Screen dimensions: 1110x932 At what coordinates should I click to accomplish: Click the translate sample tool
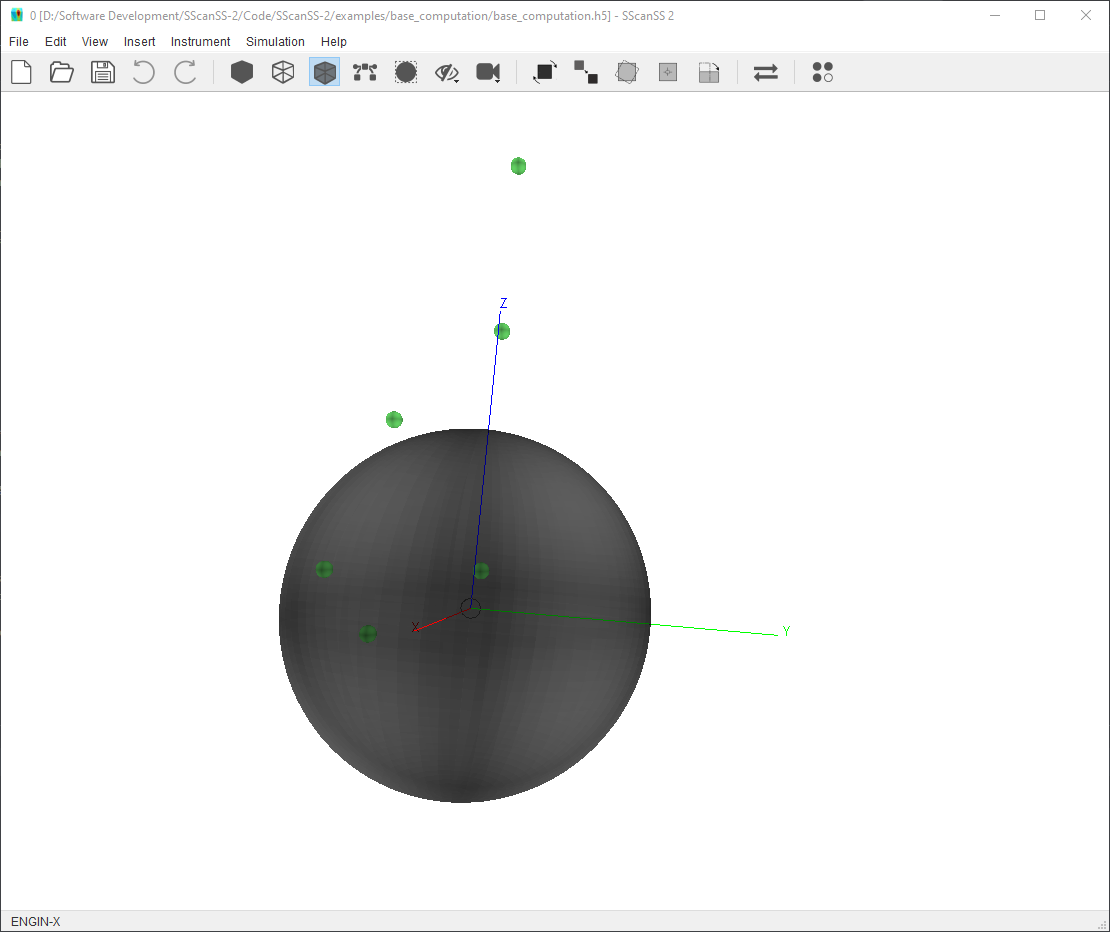pyautogui.click(x=586, y=72)
